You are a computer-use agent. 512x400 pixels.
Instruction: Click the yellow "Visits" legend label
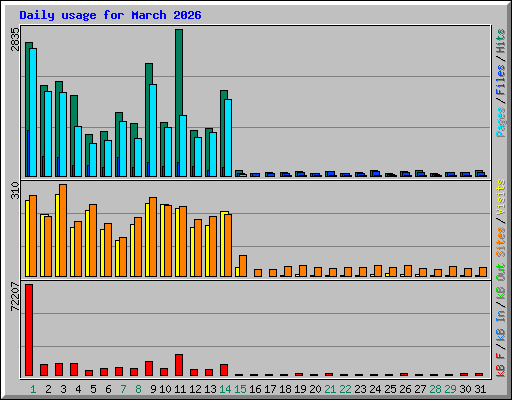[x=501, y=198]
